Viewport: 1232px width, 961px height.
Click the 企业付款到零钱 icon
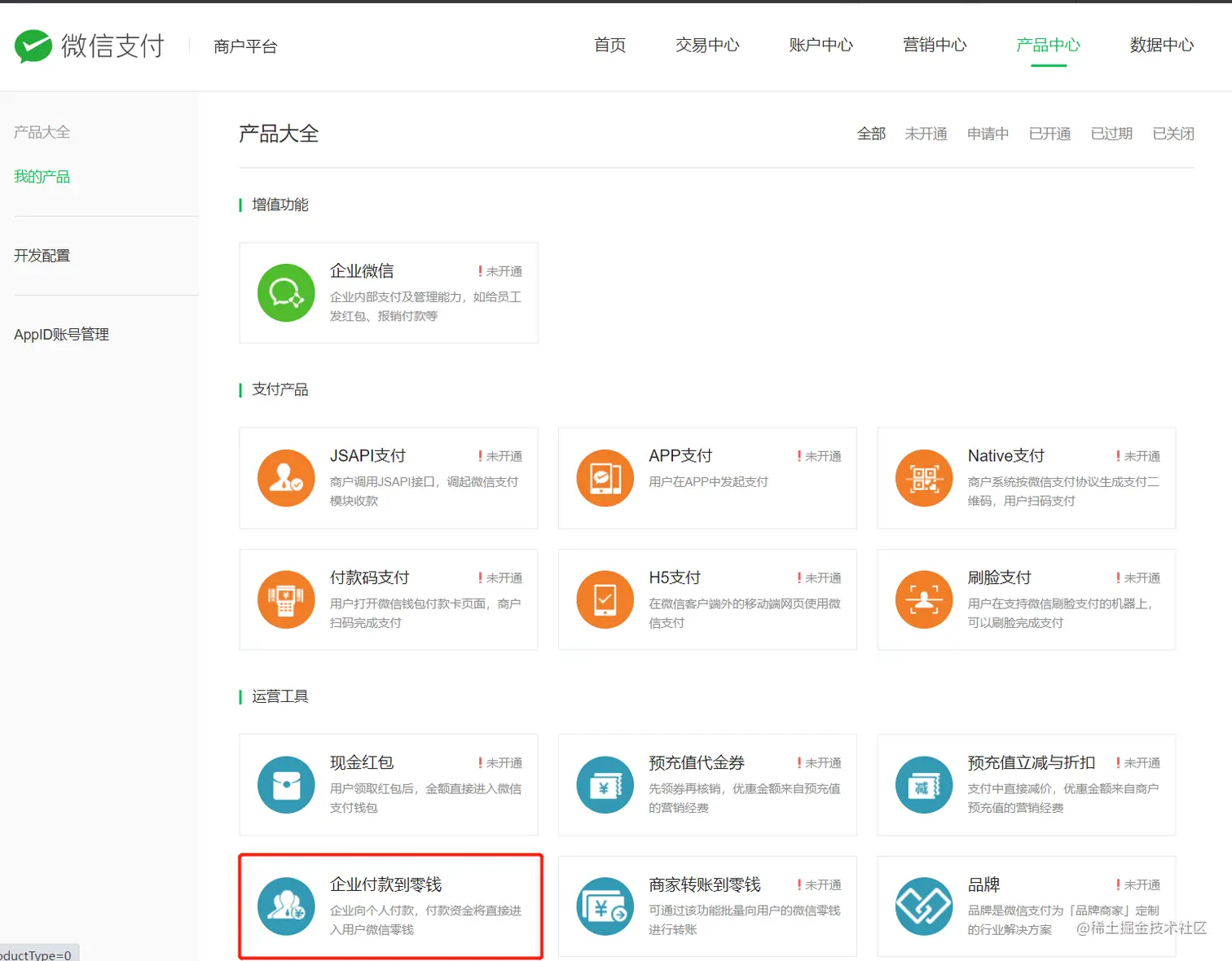point(286,906)
